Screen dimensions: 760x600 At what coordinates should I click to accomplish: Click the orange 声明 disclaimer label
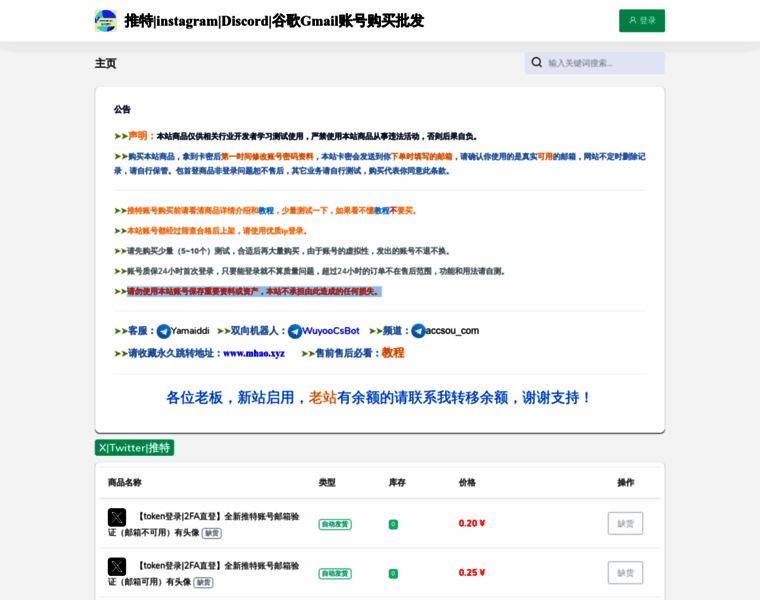pyautogui.click(x=141, y=136)
